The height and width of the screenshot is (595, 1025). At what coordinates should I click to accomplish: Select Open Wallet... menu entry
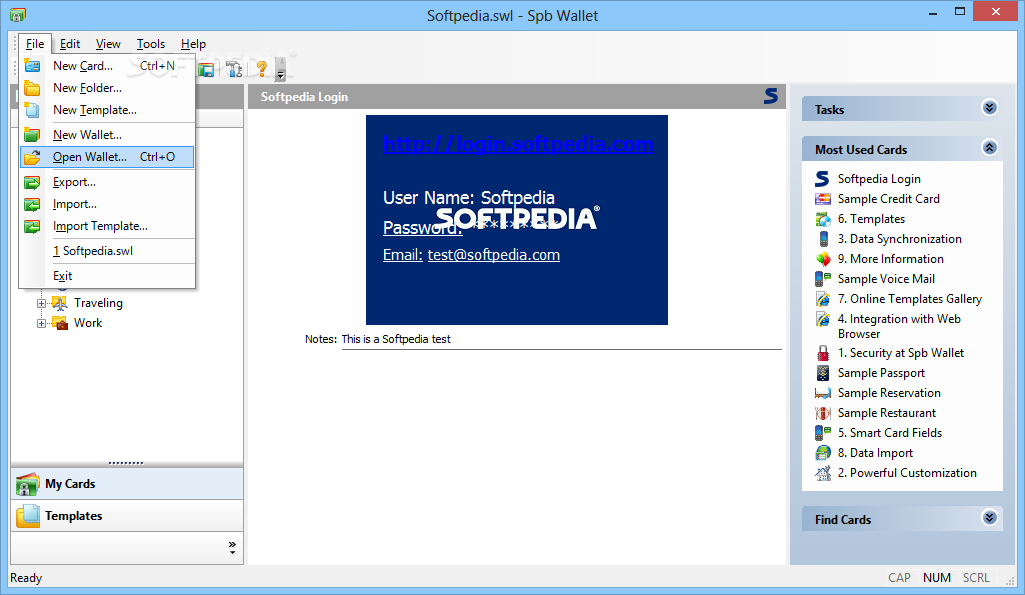click(x=107, y=157)
